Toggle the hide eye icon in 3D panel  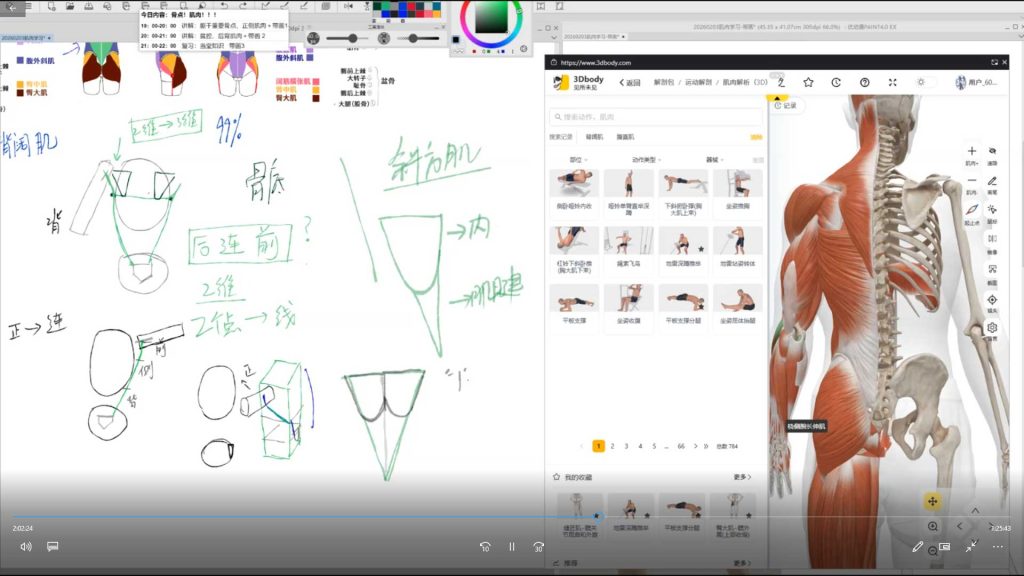click(992, 152)
